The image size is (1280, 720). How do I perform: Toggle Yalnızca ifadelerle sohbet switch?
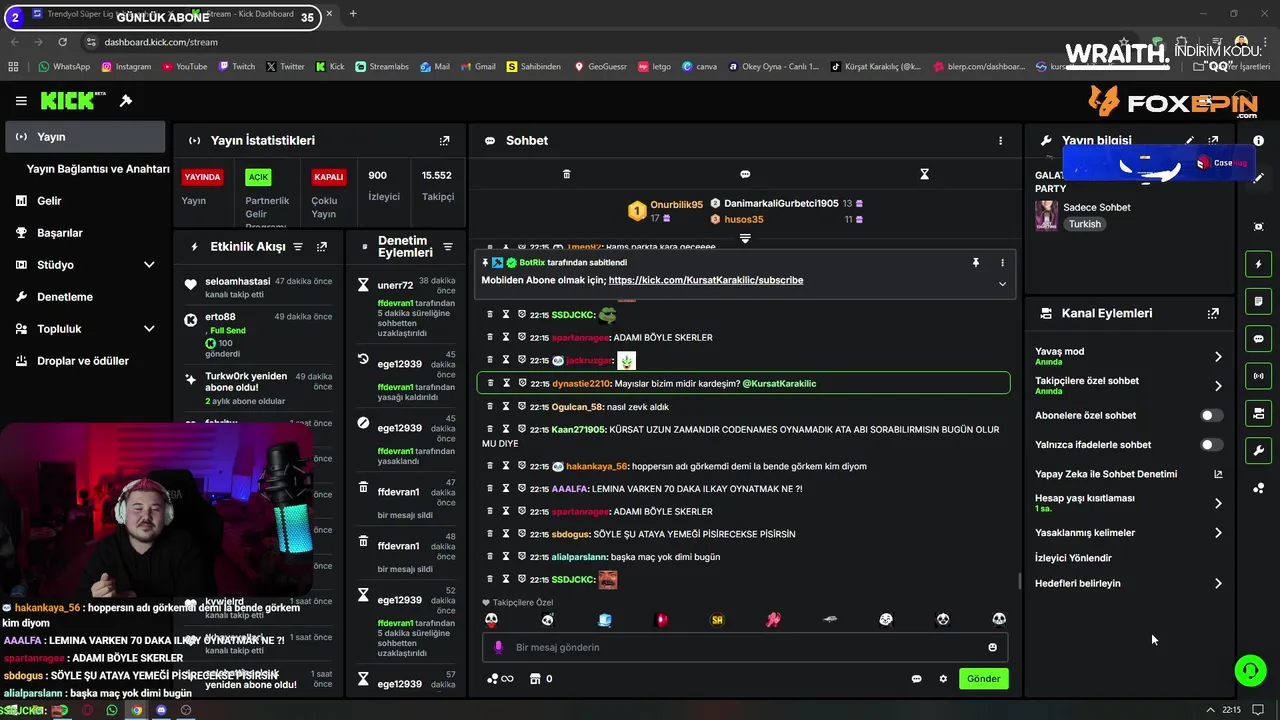point(1211,445)
